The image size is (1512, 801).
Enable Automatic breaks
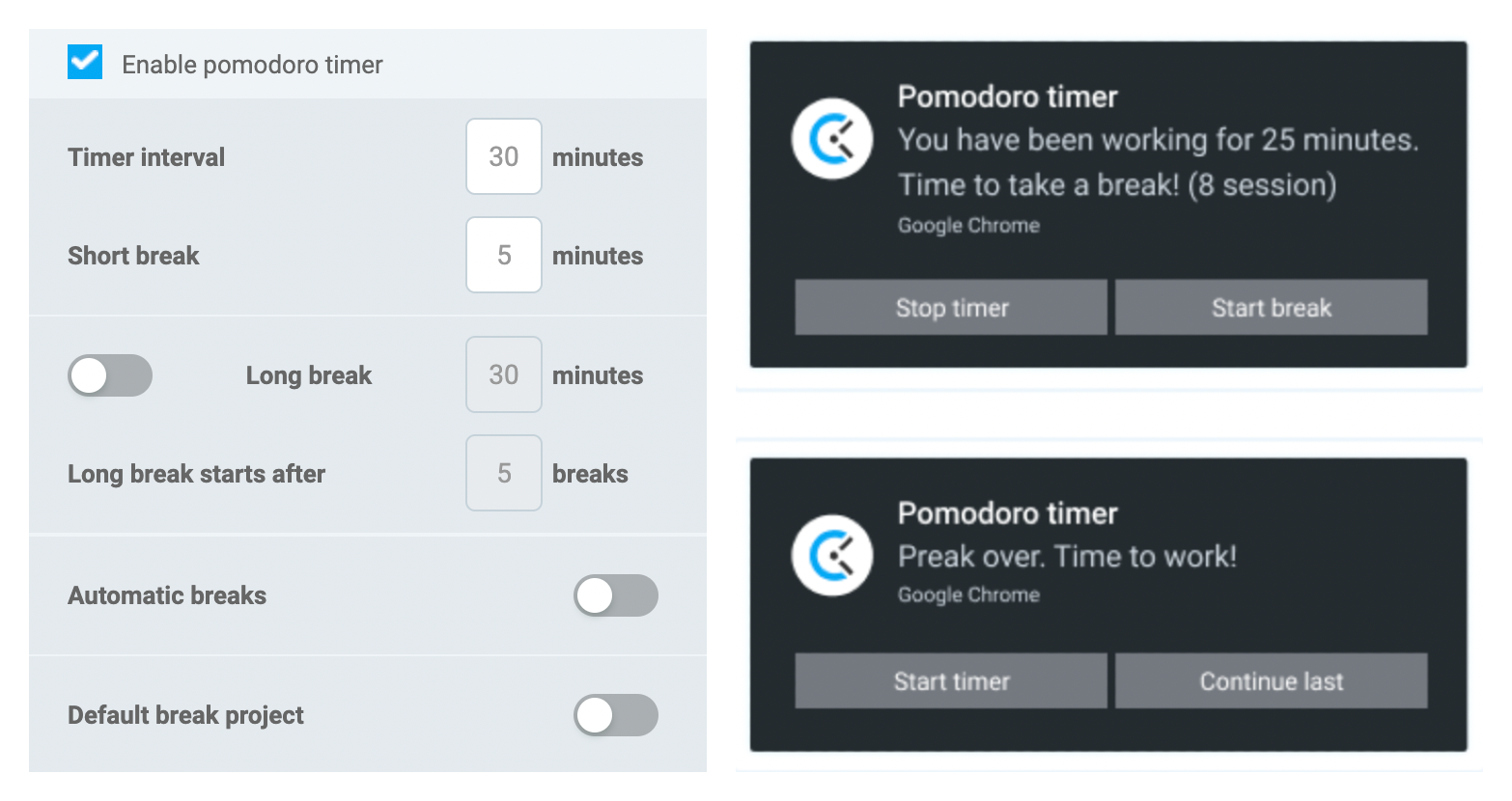(616, 595)
